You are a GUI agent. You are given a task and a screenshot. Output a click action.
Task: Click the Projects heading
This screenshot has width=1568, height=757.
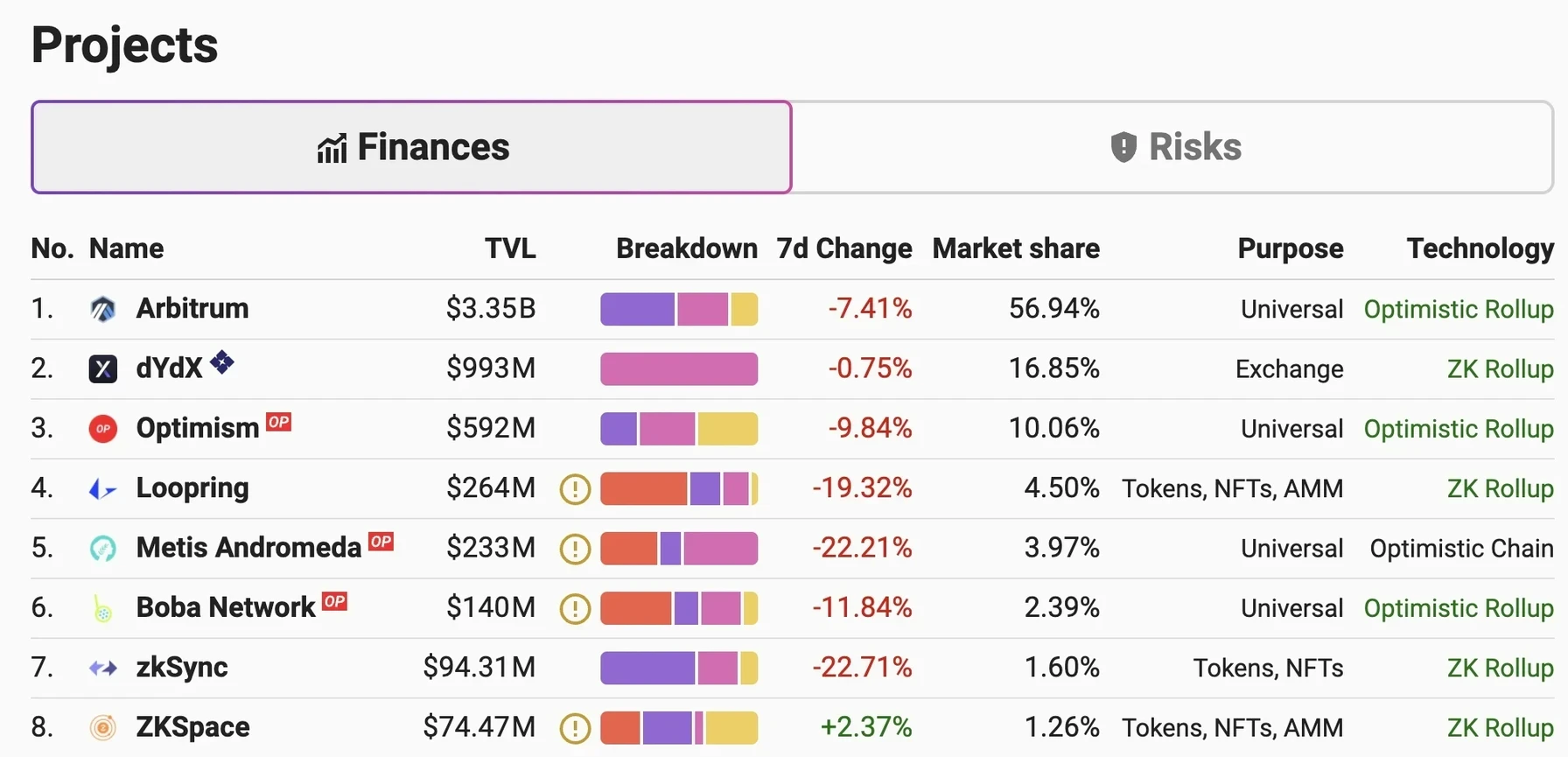(124, 46)
